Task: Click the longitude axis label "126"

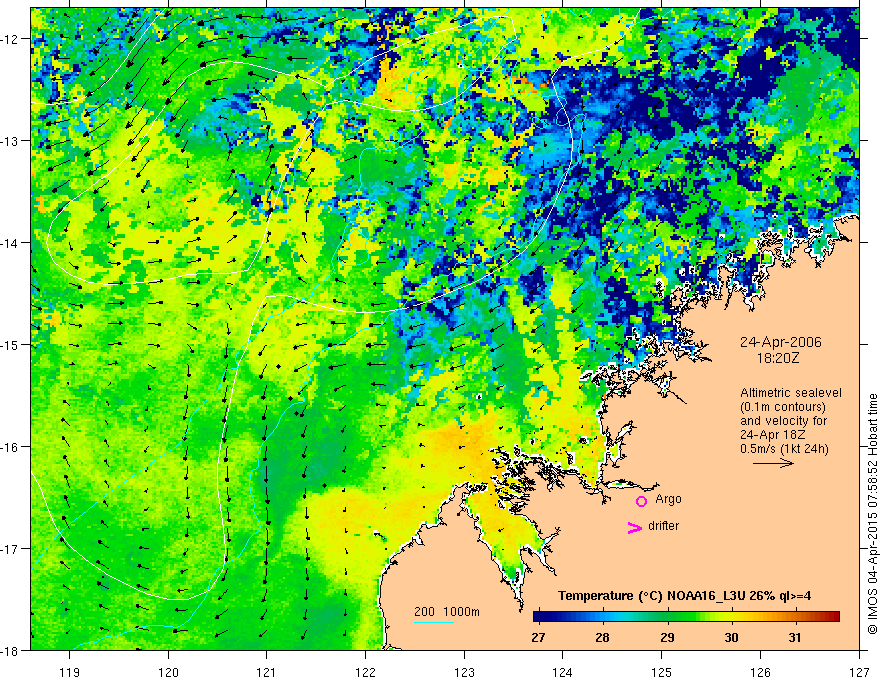Action: pos(760,672)
